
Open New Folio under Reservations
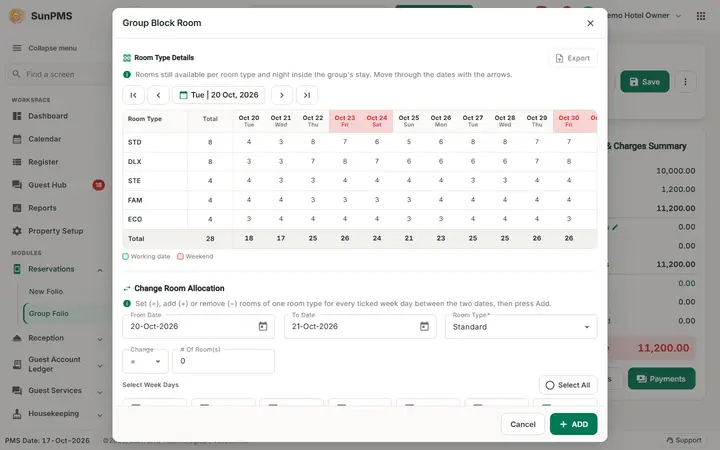click(x=46, y=292)
